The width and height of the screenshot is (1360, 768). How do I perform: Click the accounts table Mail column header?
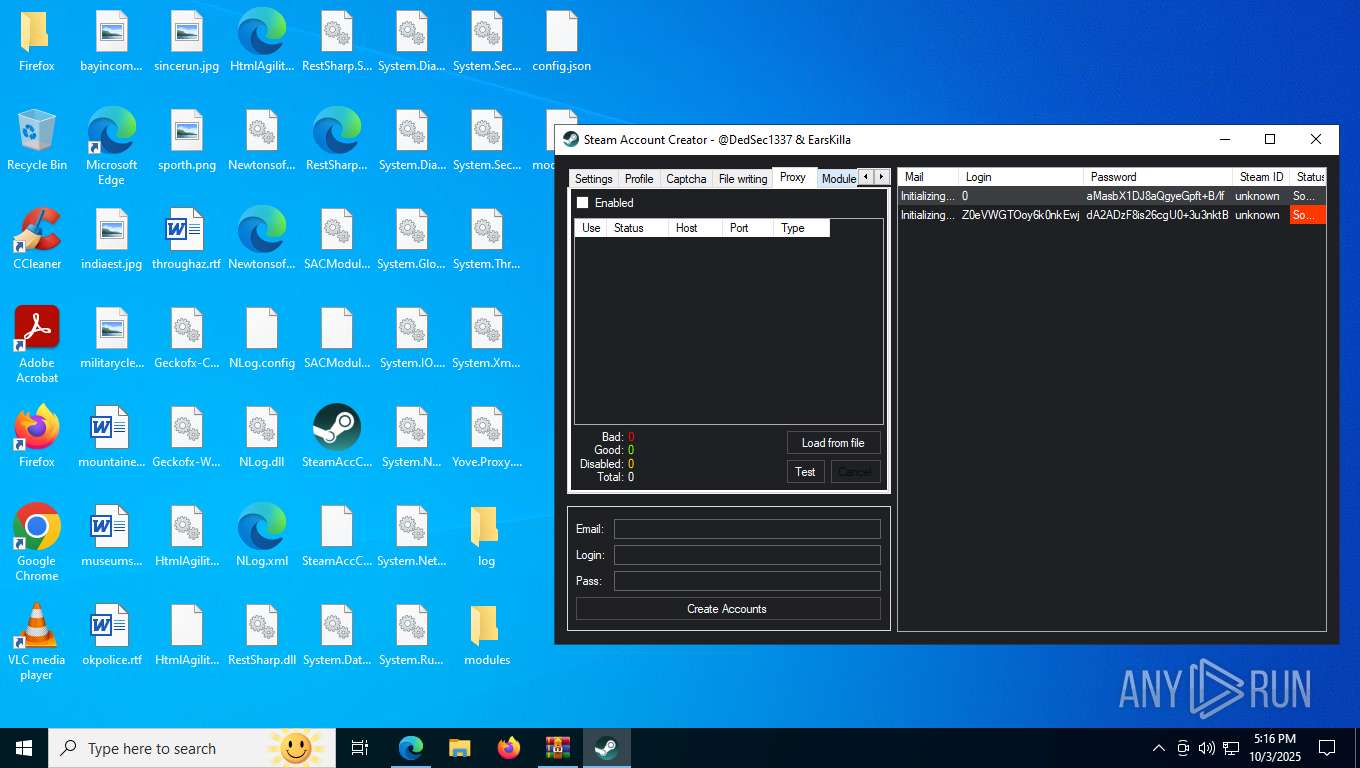point(928,177)
